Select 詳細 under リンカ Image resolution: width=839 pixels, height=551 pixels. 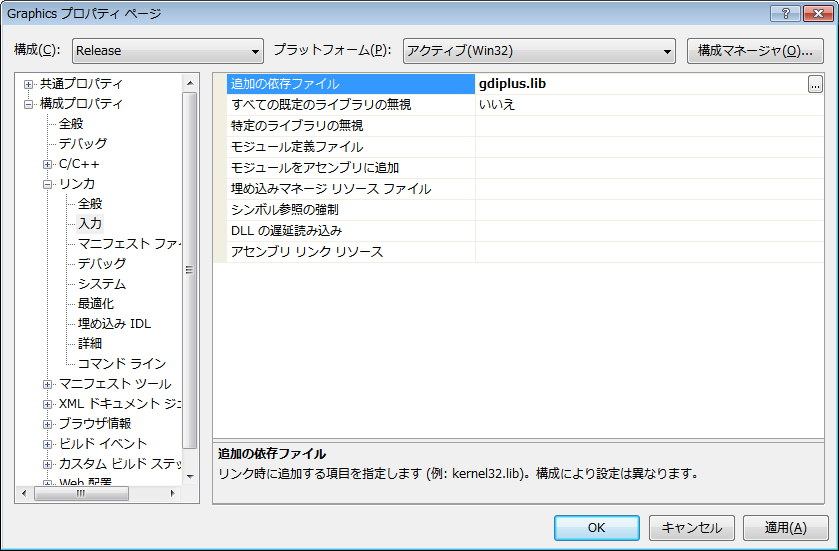[90, 343]
